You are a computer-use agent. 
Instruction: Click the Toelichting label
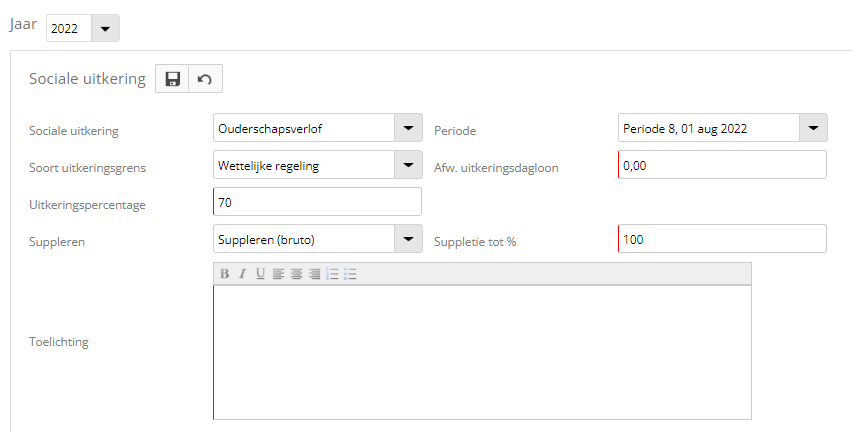59,342
